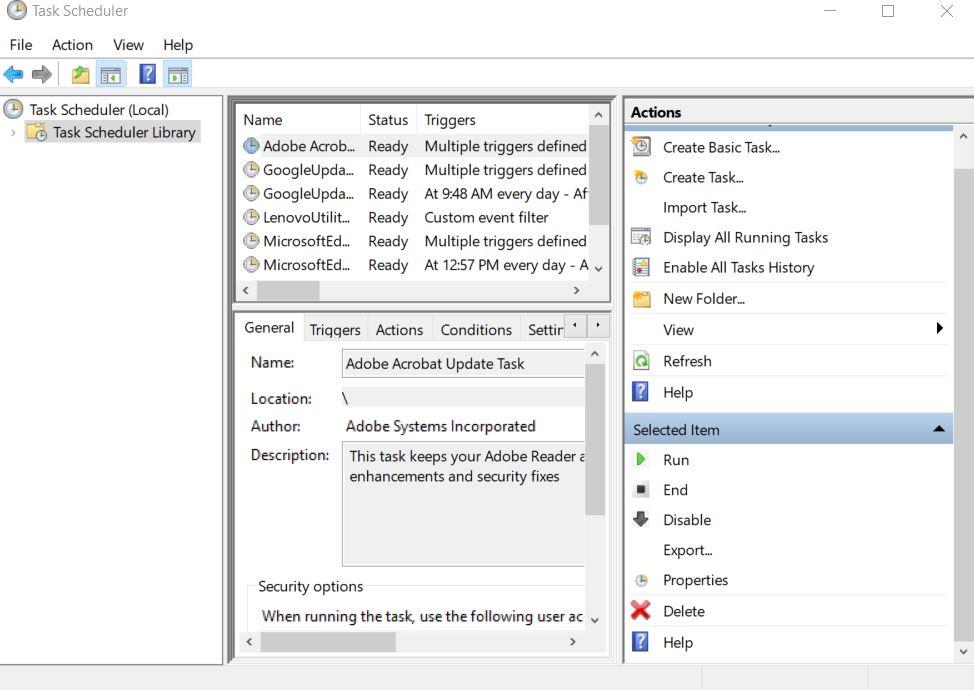
Task: Click the details pane horizontal scrollbar thumb
Action: [328, 642]
